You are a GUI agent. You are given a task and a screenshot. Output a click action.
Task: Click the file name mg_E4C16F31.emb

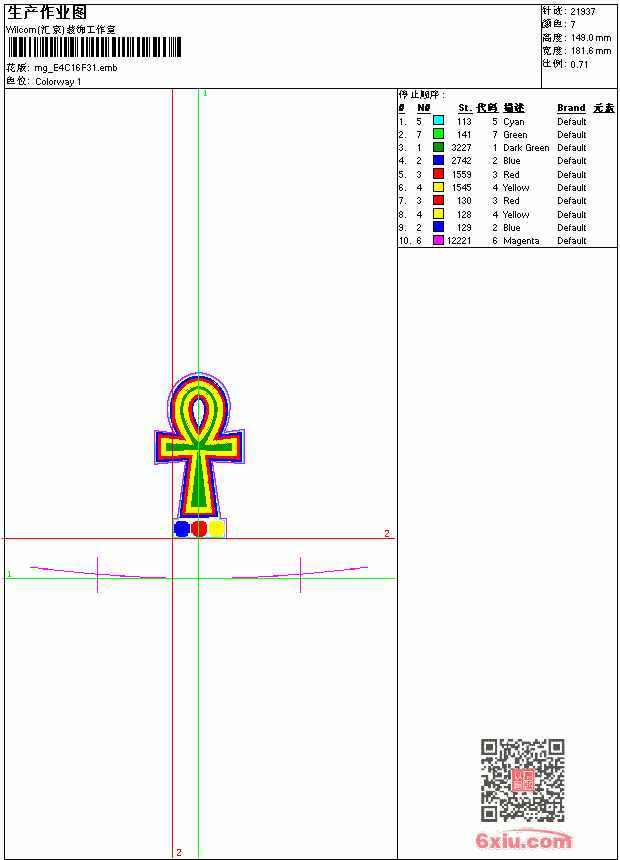pos(76,68)
